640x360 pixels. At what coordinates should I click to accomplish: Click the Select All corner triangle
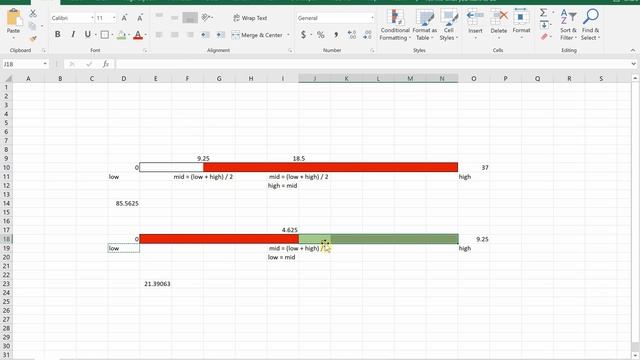click(x=7, y=78)
